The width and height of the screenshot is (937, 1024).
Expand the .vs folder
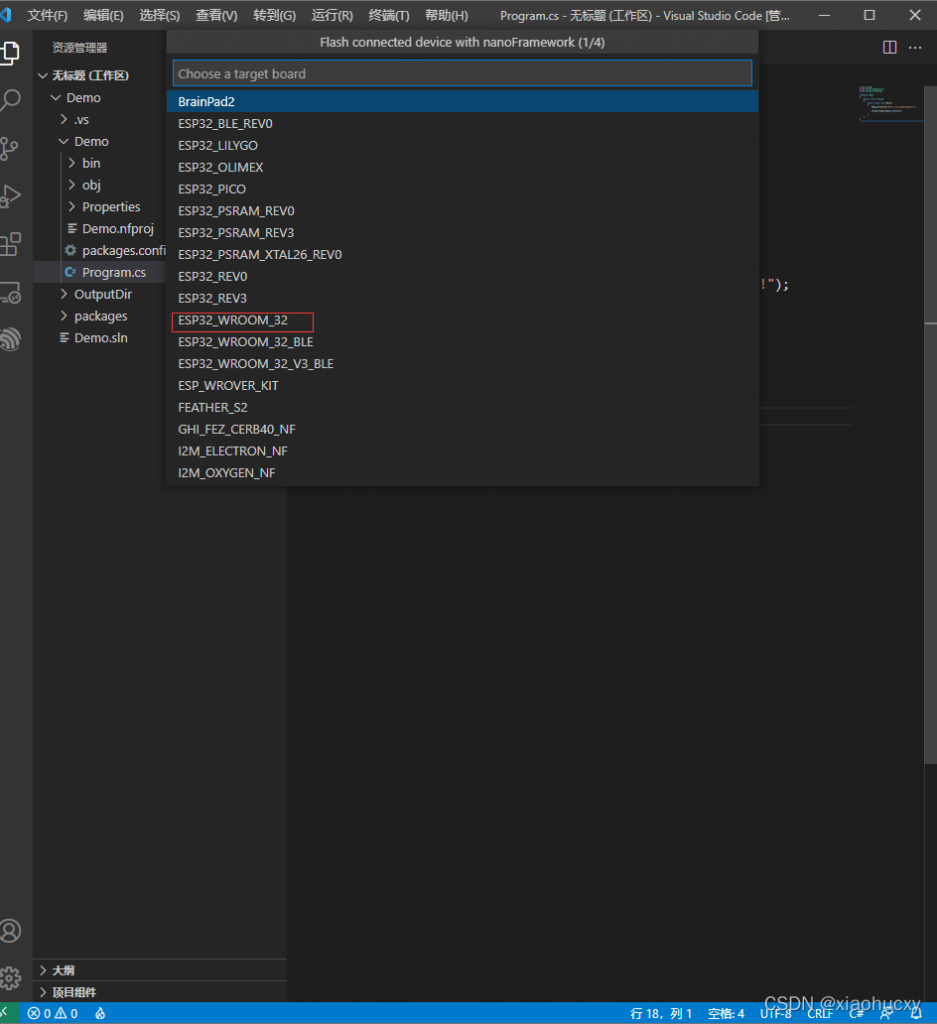(x=64, y=120)
